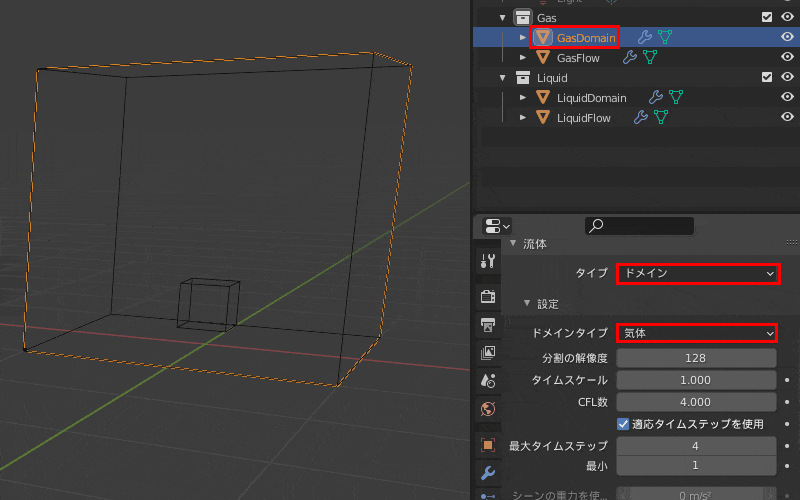Collapse the 流体 panel

(513, 243)
